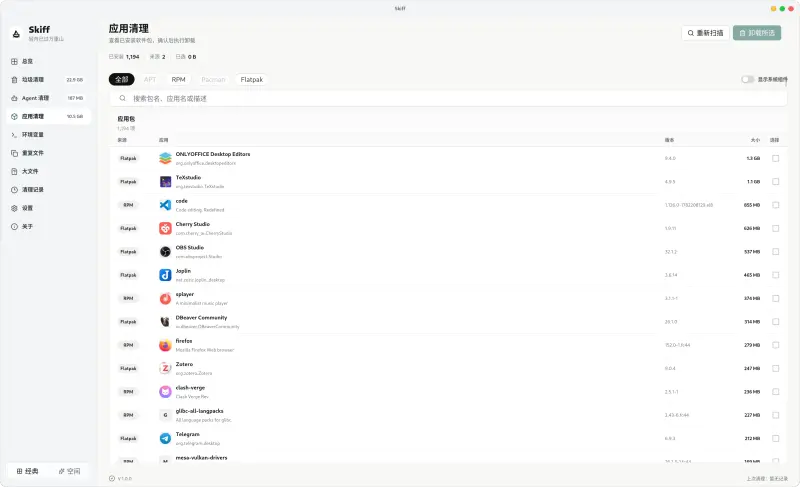
Task: Open 关于 about info entry in sidebar
Action: [x=49, y=226]
